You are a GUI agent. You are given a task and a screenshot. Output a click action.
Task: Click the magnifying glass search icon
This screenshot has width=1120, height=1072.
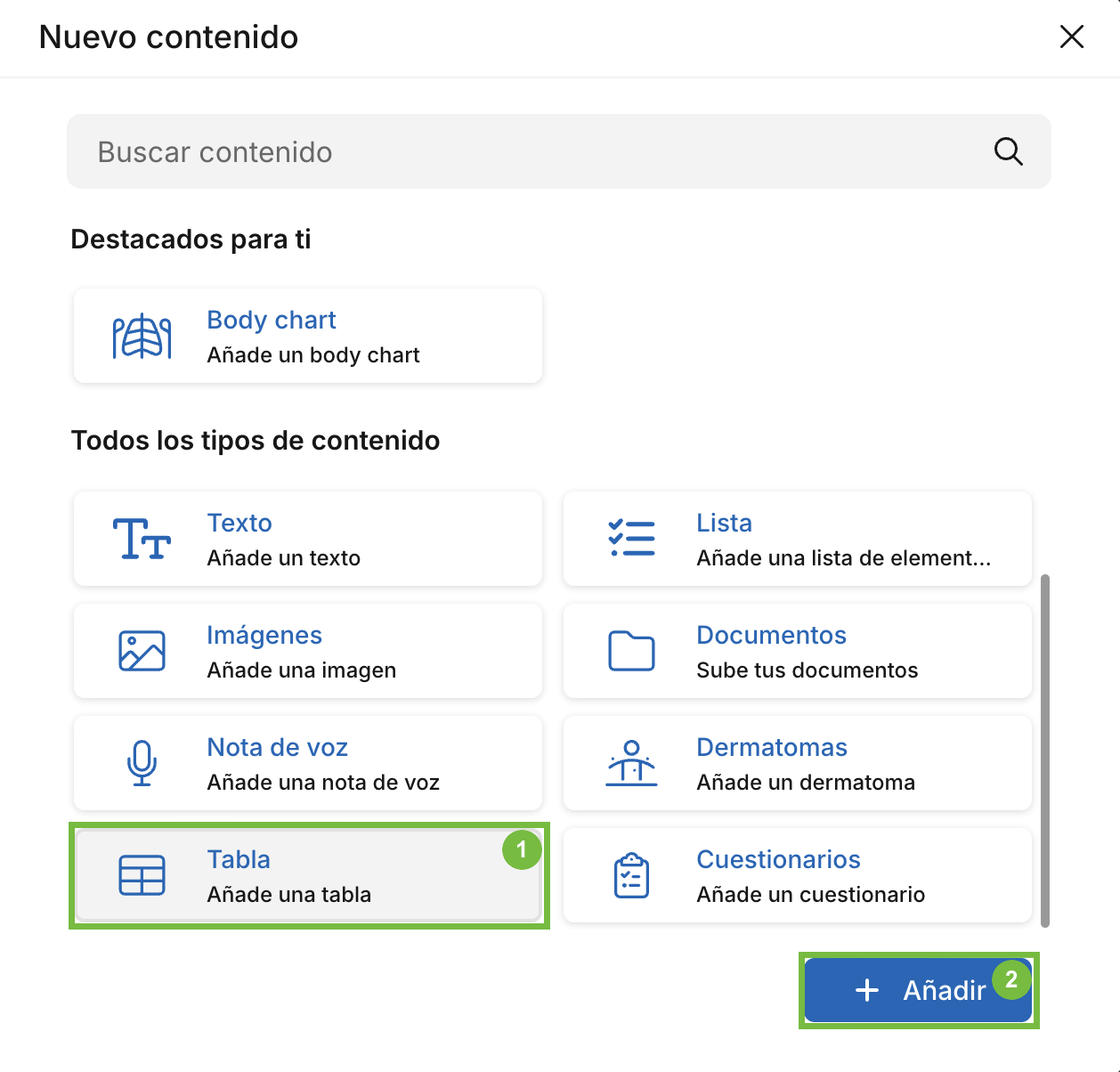1008,151
